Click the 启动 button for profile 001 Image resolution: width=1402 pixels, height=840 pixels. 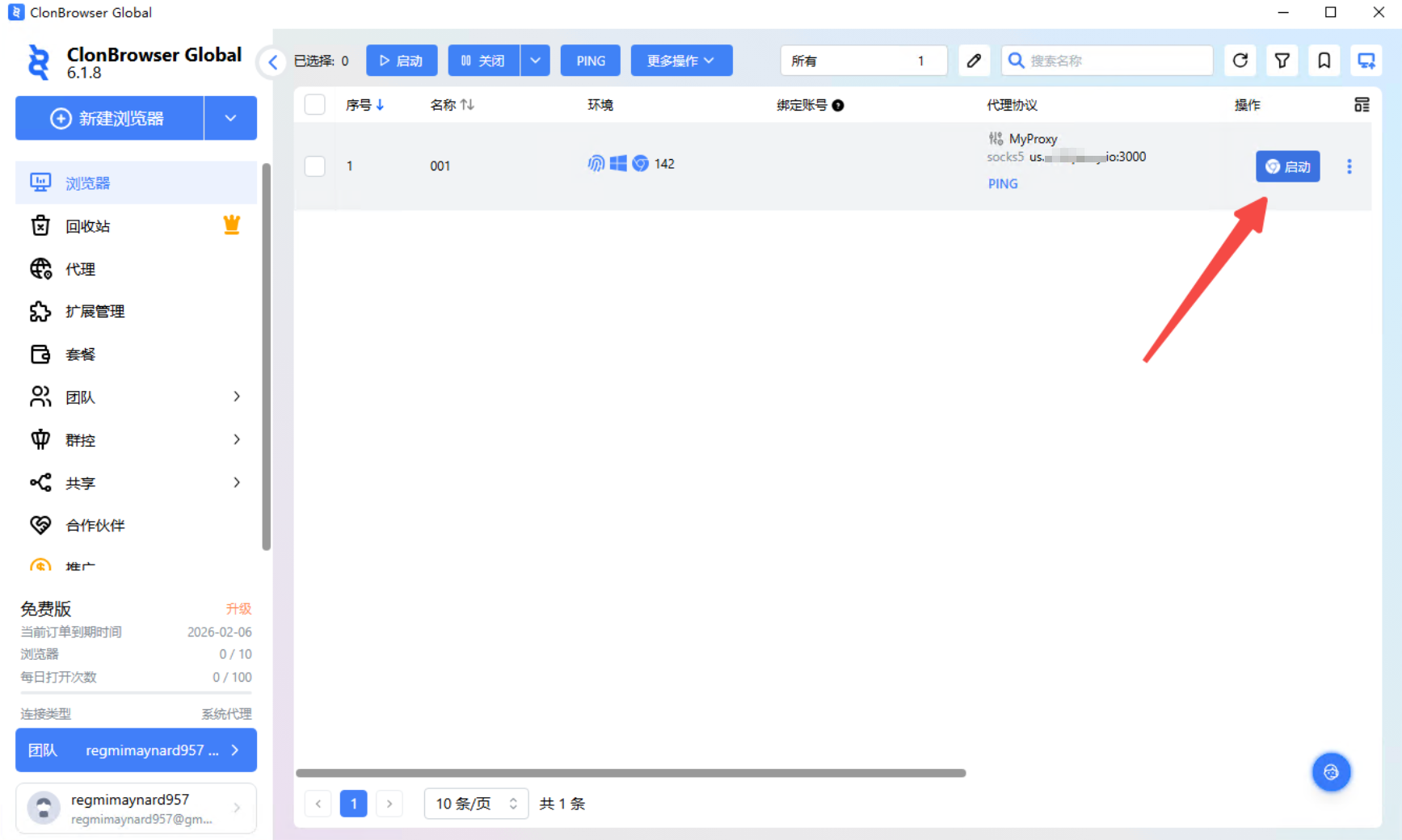[x=1287, y=166]
